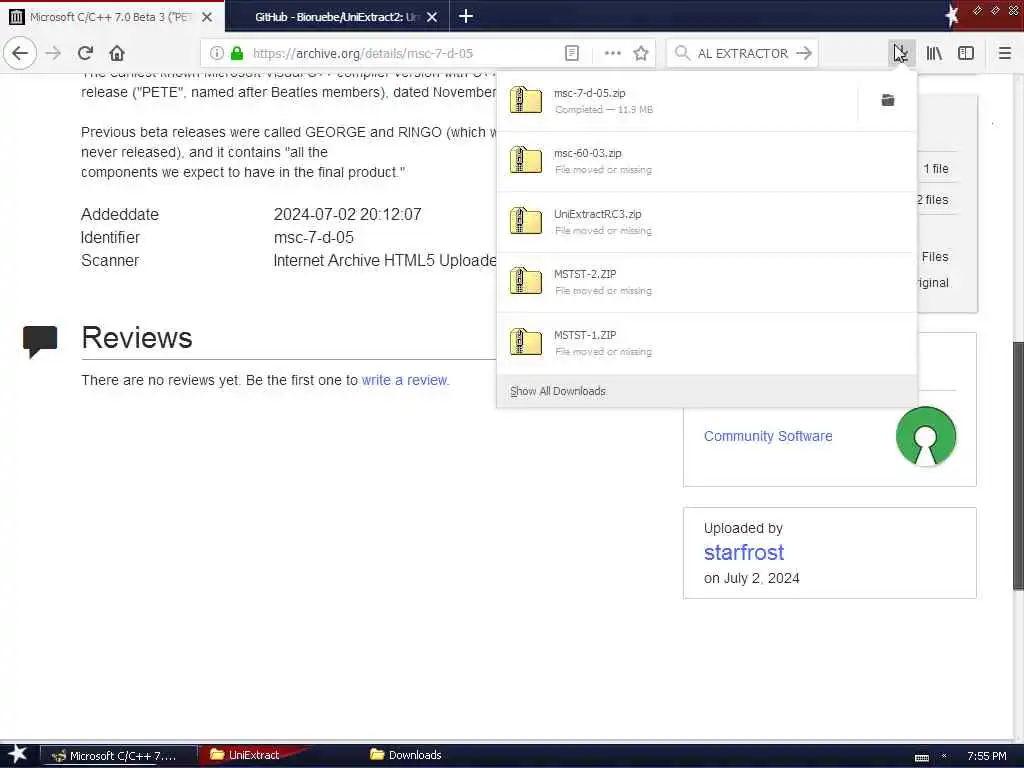Go back to the previous page
The height and width of the screenshot is (768, 1024).
[20, 53]
